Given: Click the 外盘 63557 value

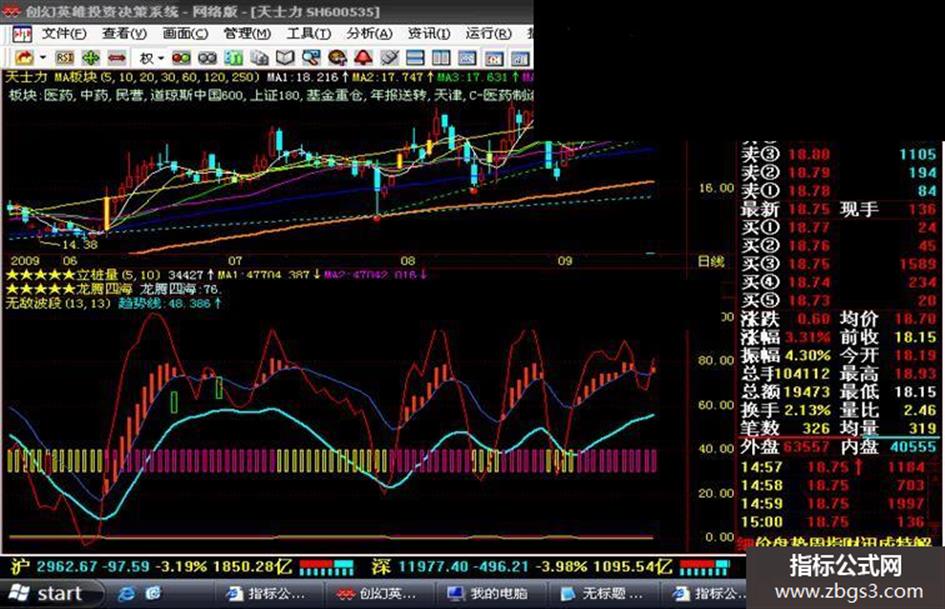Looking at the screenshot, I should click(x=808, y=447).
